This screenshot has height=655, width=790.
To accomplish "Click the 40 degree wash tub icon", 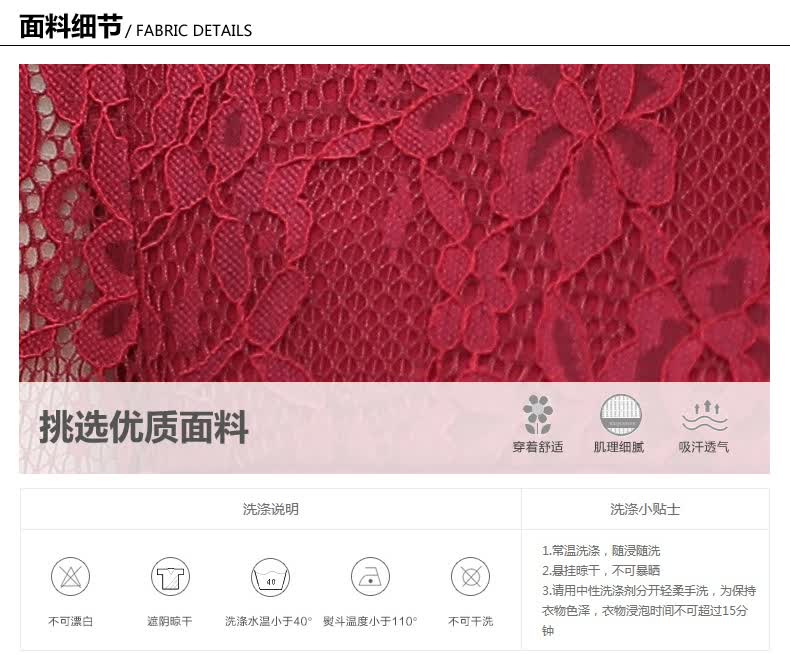I will 271,576.
